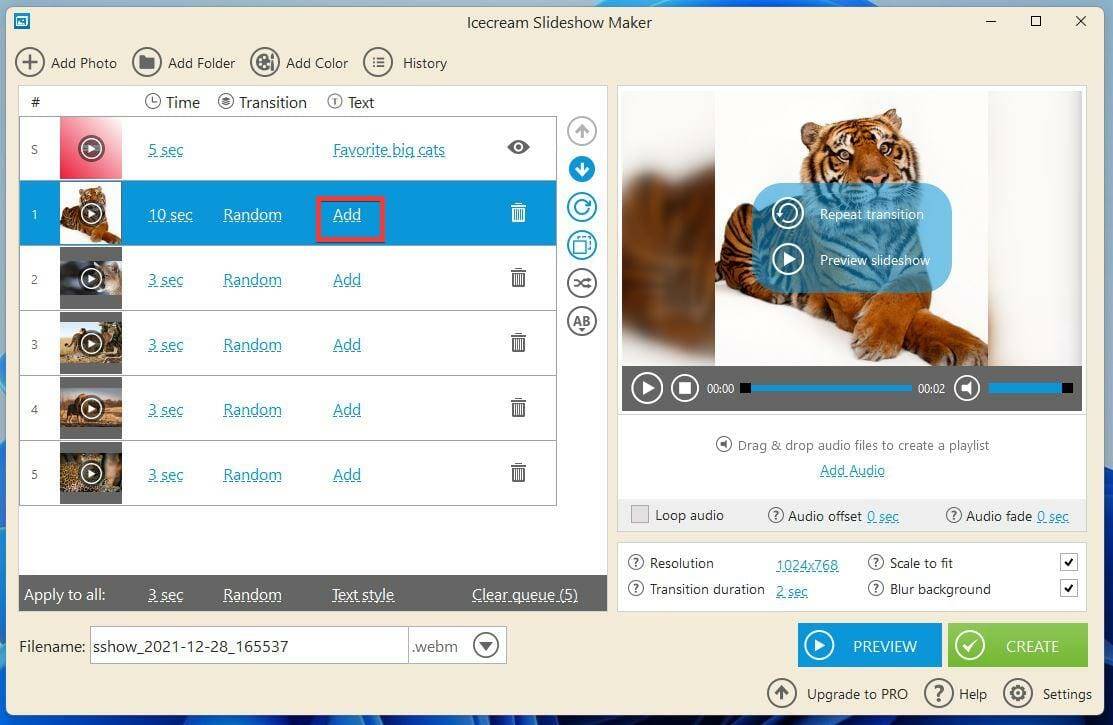Image resolution: width=1113 pixels, height=725 pixels.
Task: Uncheck the Scale to fit checkbox
Action: click(1069, 562)
